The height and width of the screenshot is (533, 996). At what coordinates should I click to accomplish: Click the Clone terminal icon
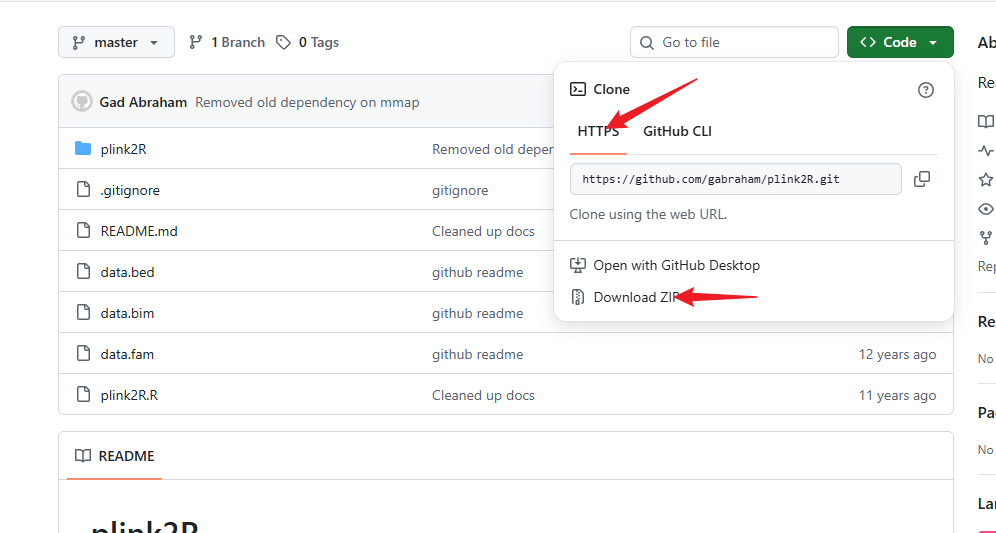(578, 89)
